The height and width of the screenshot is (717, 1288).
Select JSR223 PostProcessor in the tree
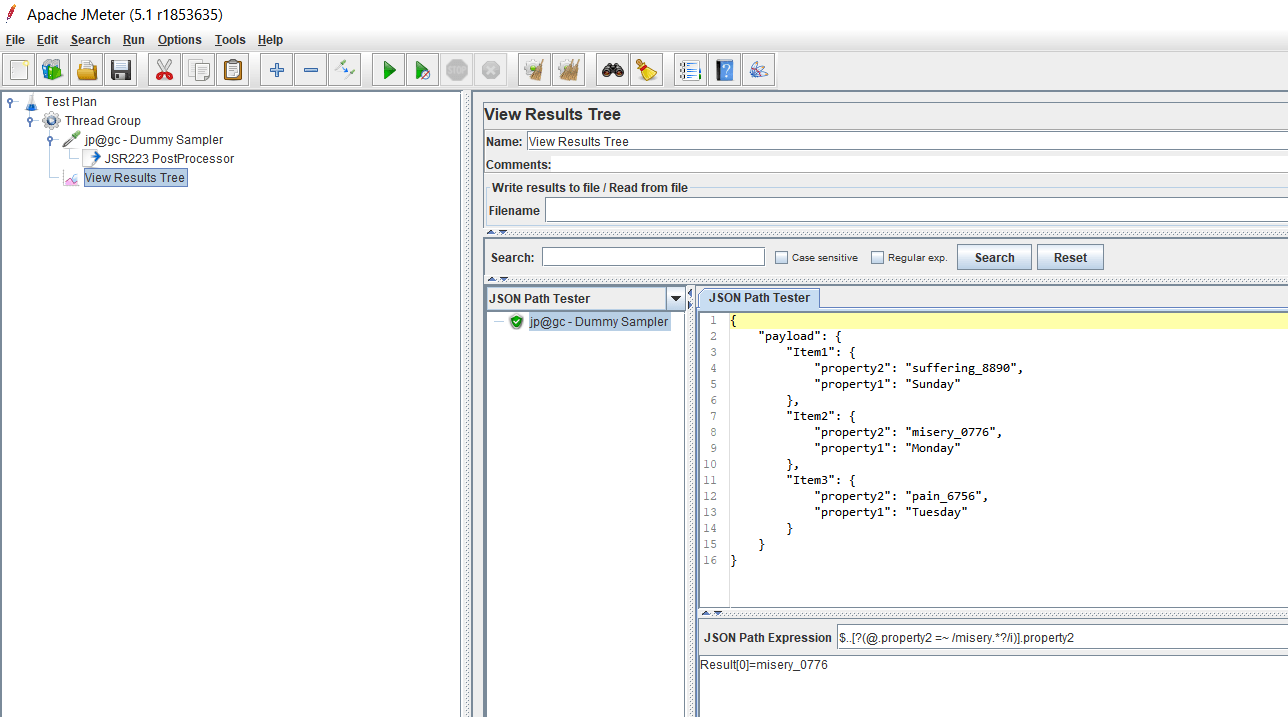pos(169,159)
